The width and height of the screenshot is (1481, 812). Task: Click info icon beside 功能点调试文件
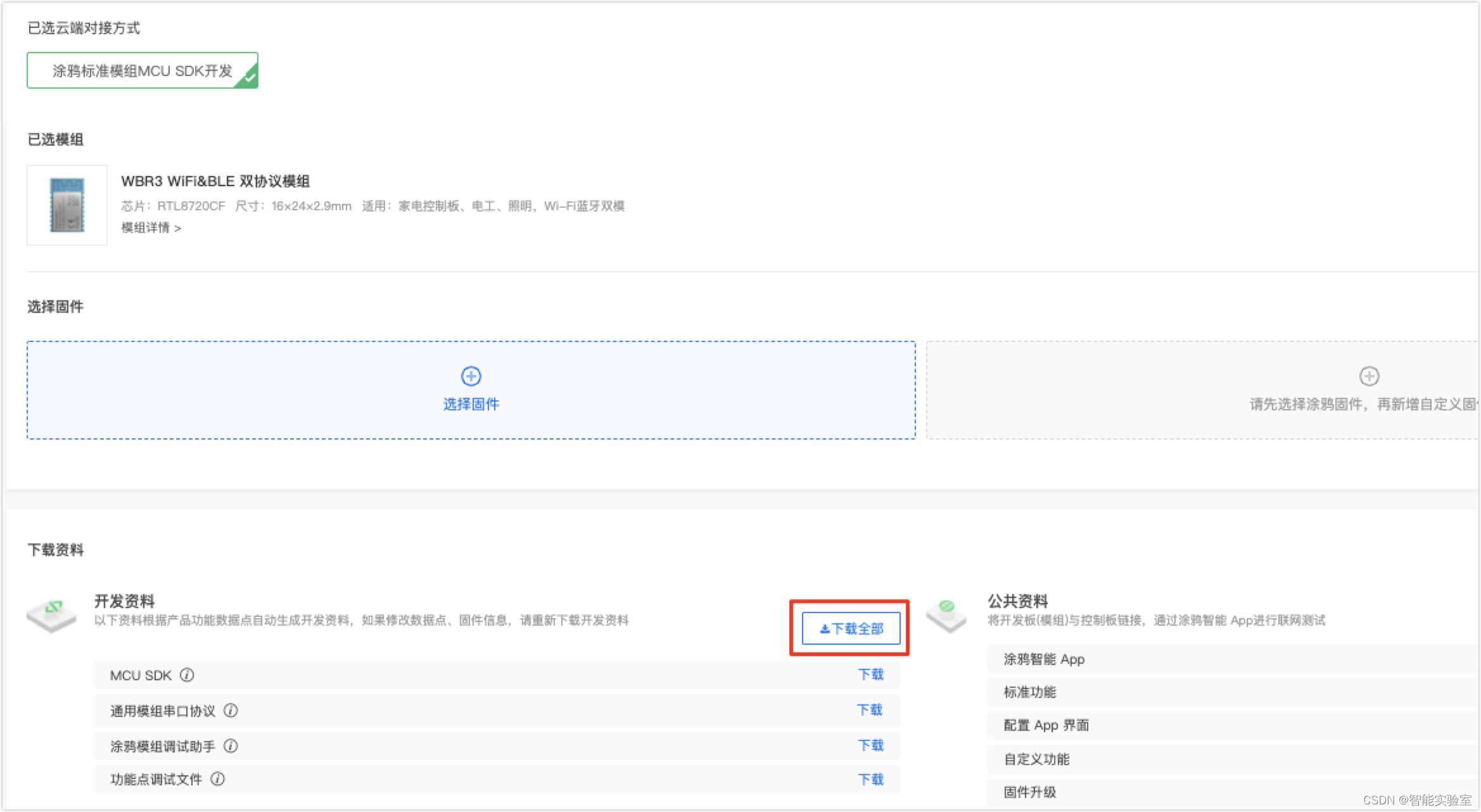(x=218, y=779)
